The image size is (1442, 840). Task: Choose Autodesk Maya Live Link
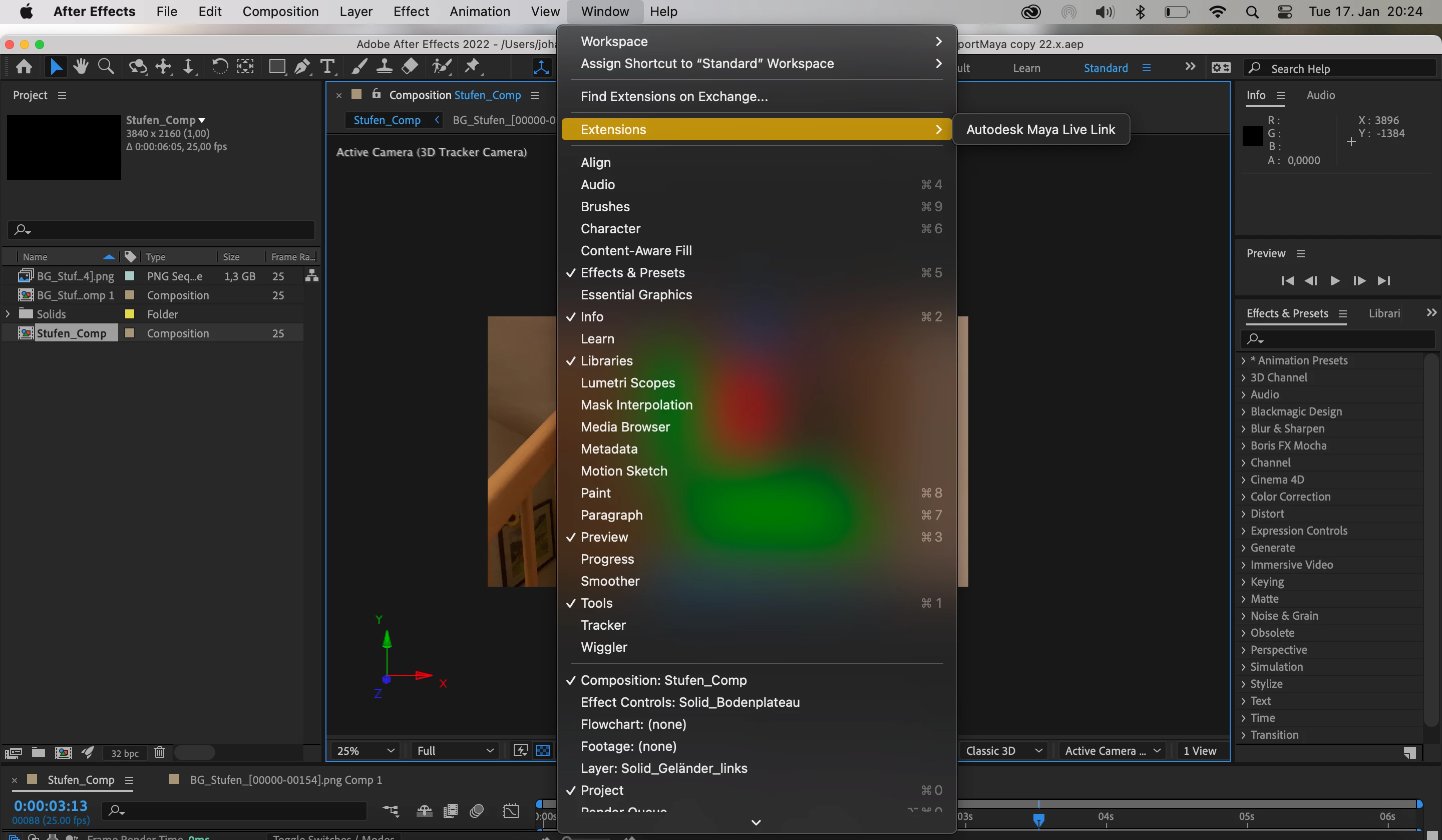coord(1040,129)
